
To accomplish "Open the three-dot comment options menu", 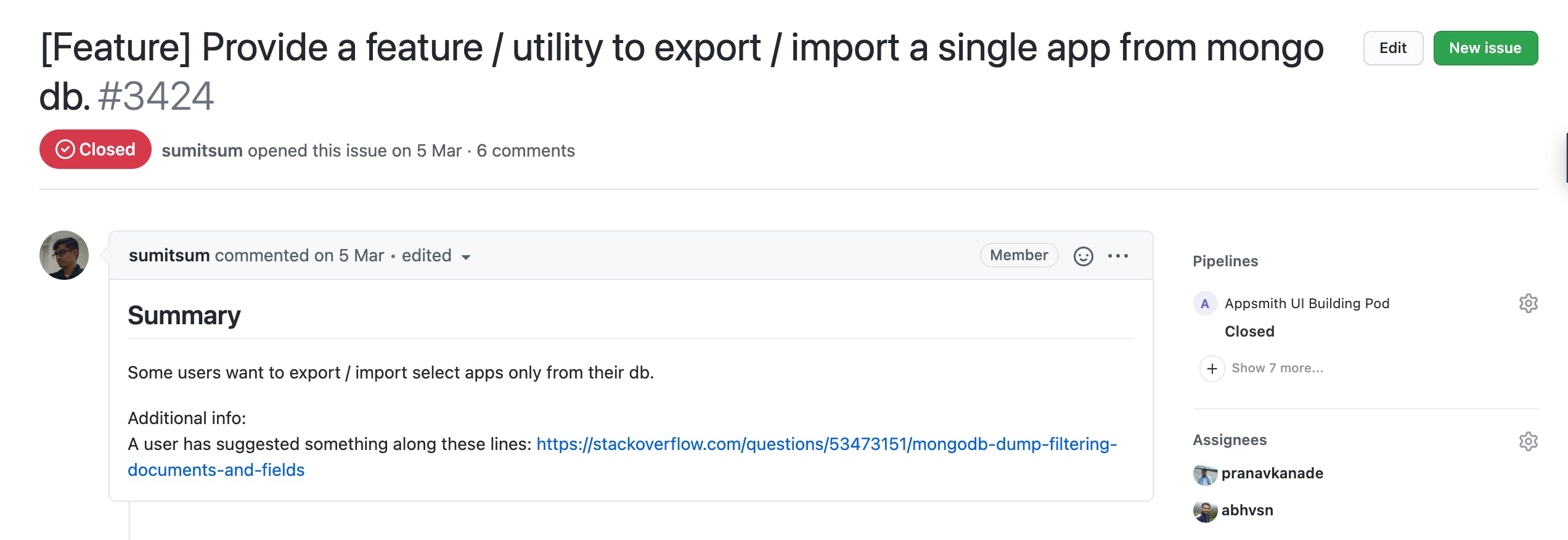I will point(1118,256).
